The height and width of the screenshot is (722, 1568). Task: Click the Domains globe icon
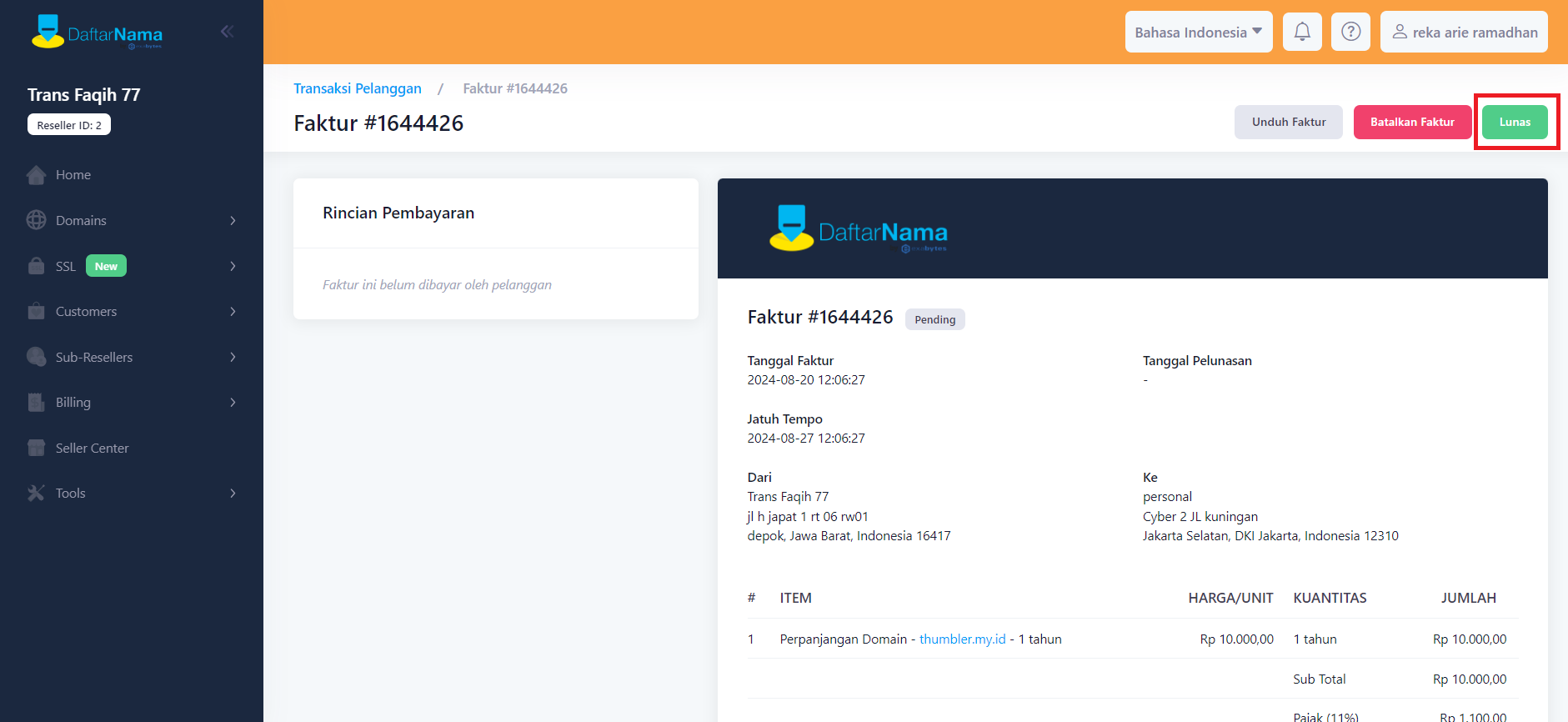(36, 220)
